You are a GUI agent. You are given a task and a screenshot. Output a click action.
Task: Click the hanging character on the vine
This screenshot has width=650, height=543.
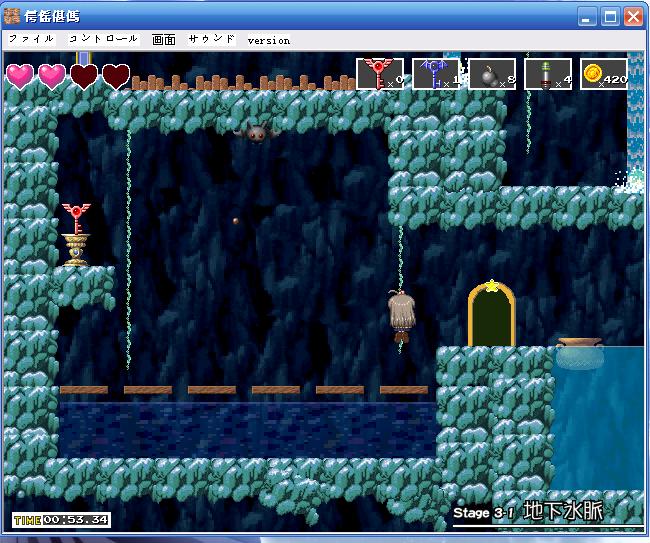click(x=401, y=316)
